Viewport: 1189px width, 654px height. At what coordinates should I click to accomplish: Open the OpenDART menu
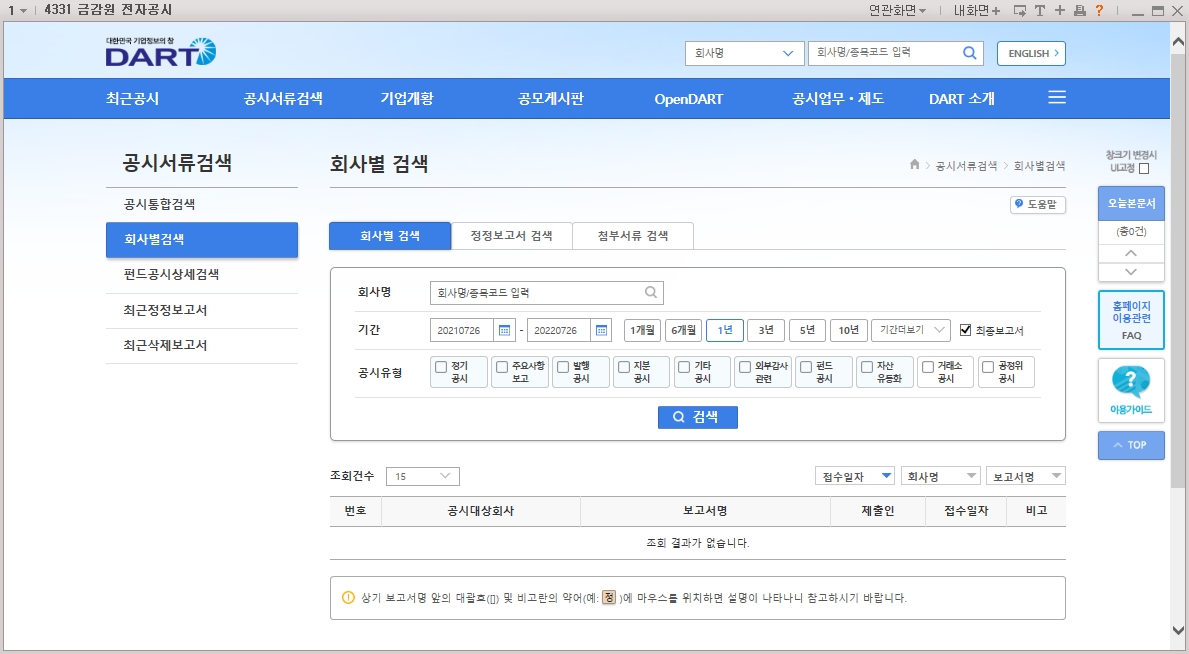tap(689, 99)
